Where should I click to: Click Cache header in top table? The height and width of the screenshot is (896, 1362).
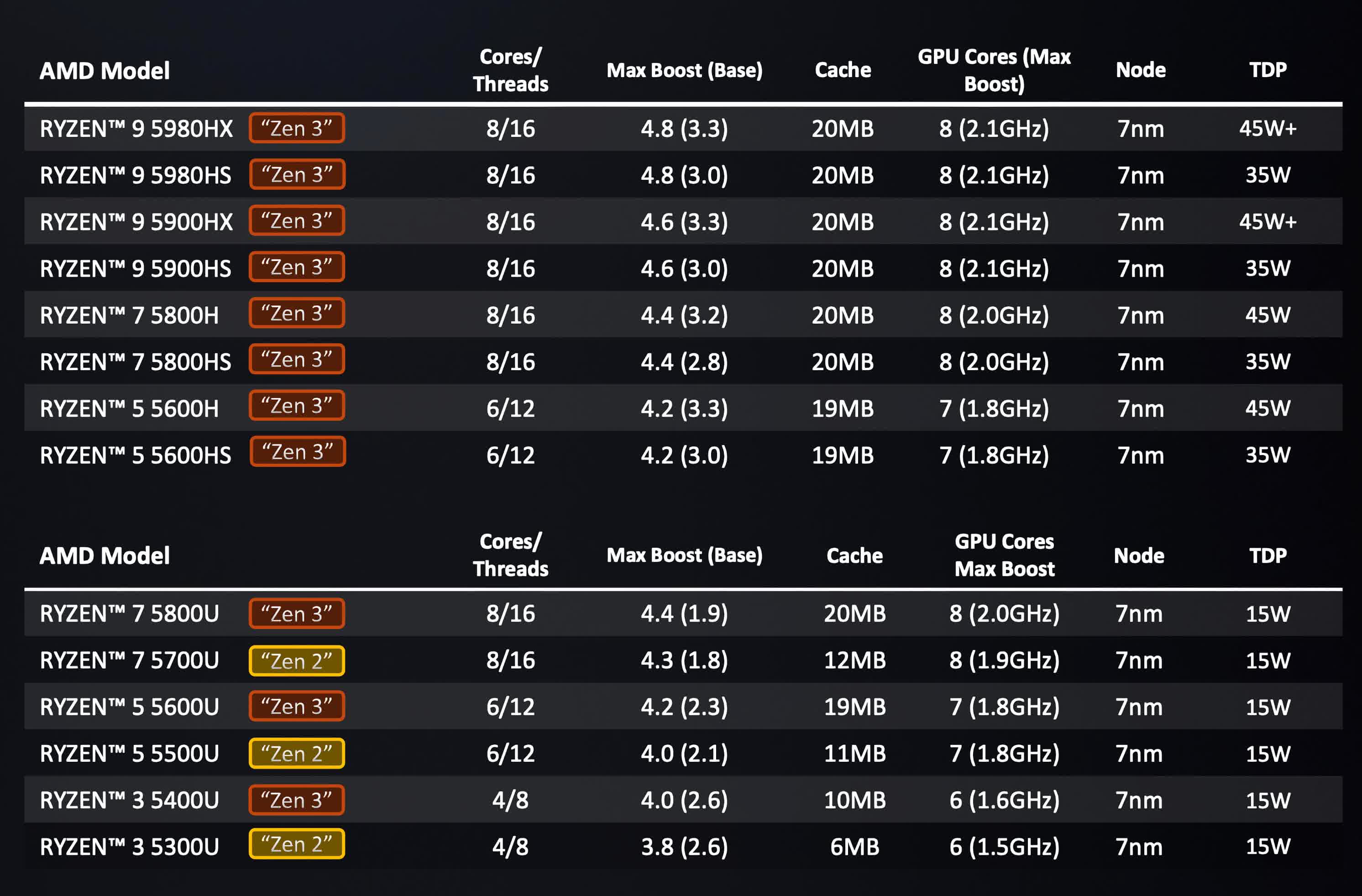(x=843, y=70)
